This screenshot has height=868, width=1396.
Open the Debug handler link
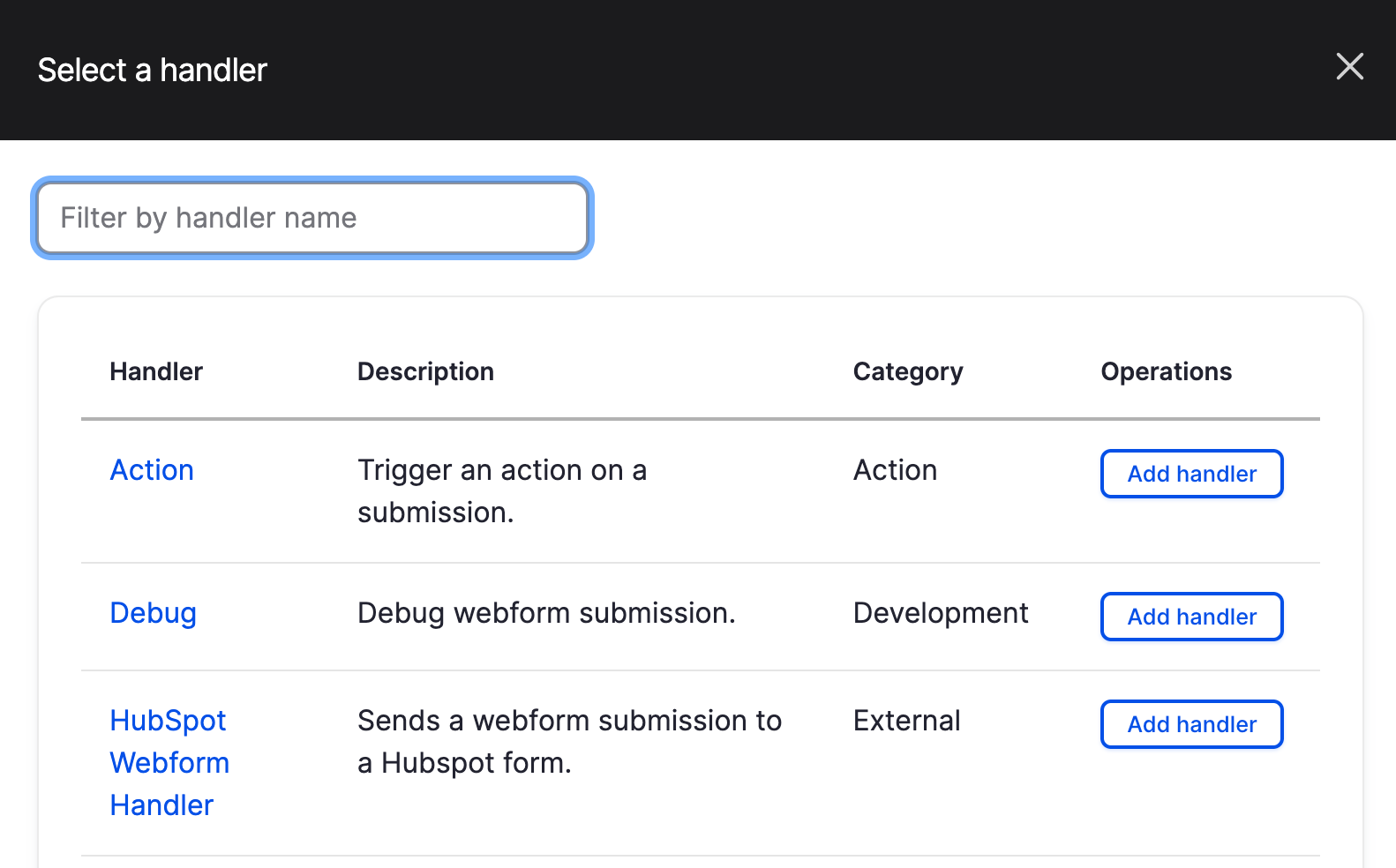pyautogui.click(x=154, y=613)
